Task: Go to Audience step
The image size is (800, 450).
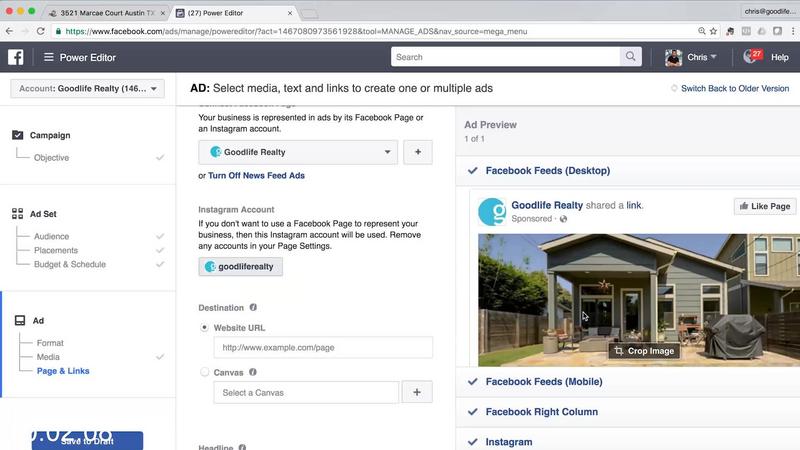Action: pyautogui.click(x=52, y=236)
